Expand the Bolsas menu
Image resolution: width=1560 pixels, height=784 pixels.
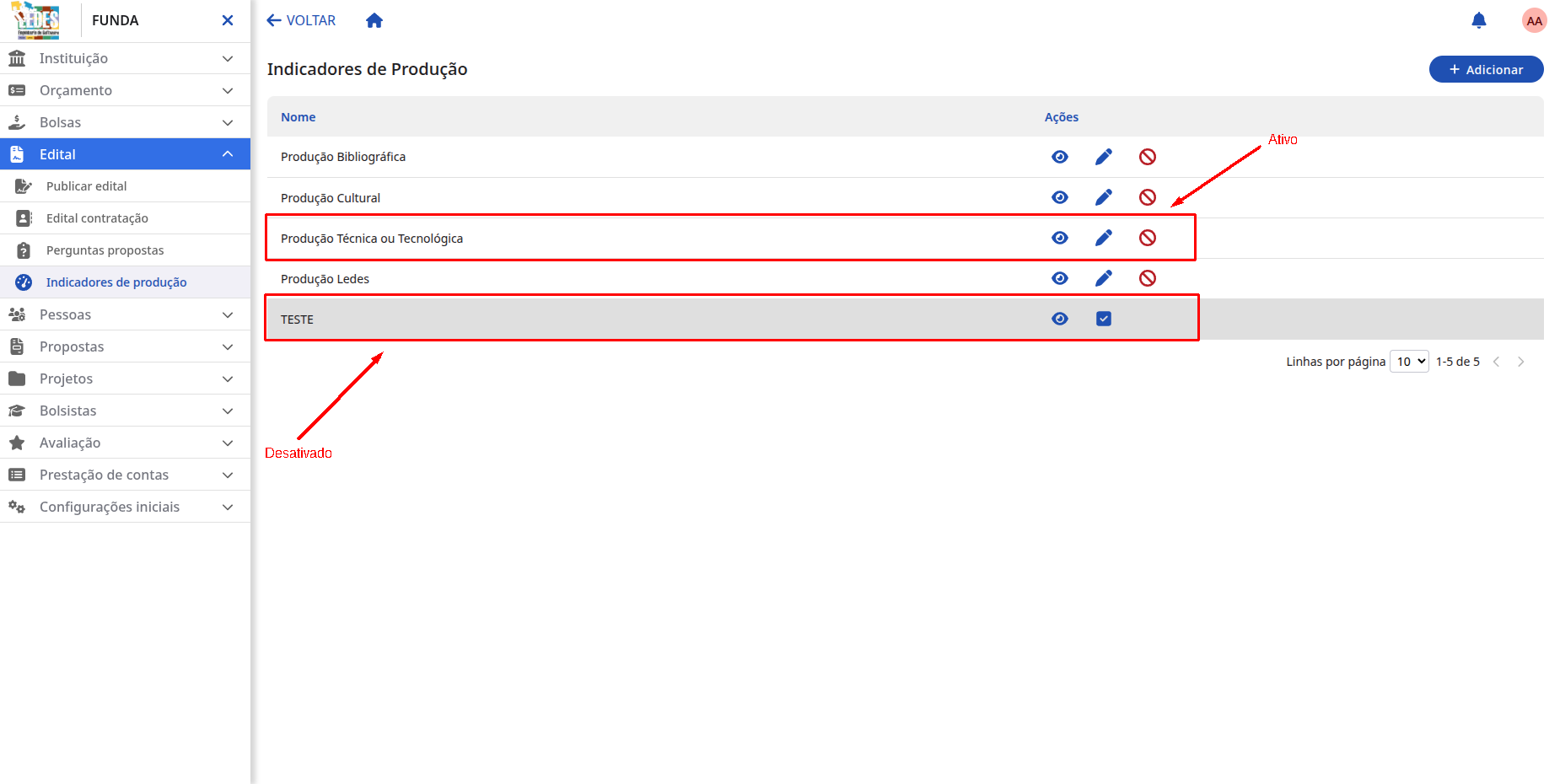click(x=125, y=122)
